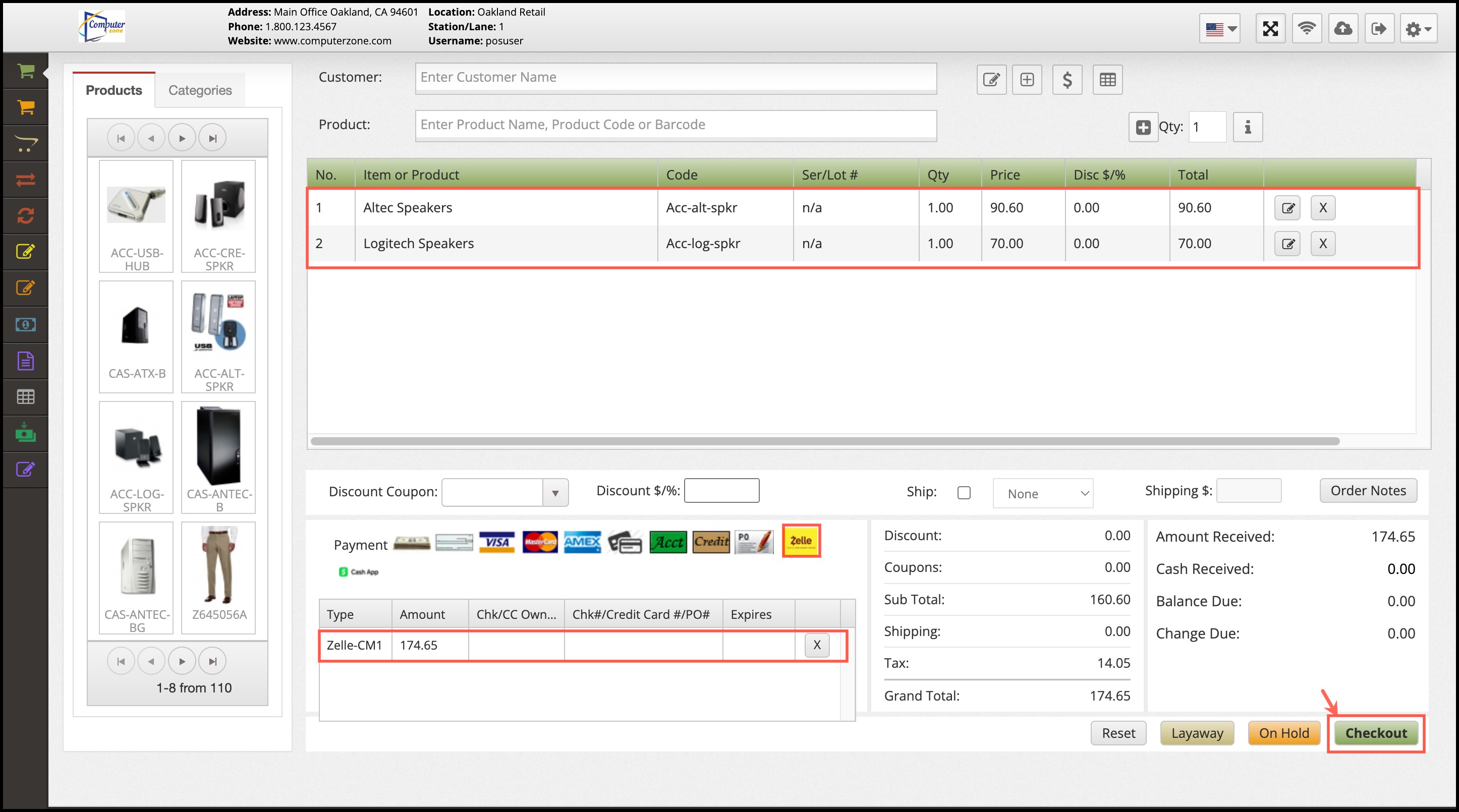The image size is (1459, 812).
Task: Expand the shipping method None dropdown
Action: [x=1043, y=493]
